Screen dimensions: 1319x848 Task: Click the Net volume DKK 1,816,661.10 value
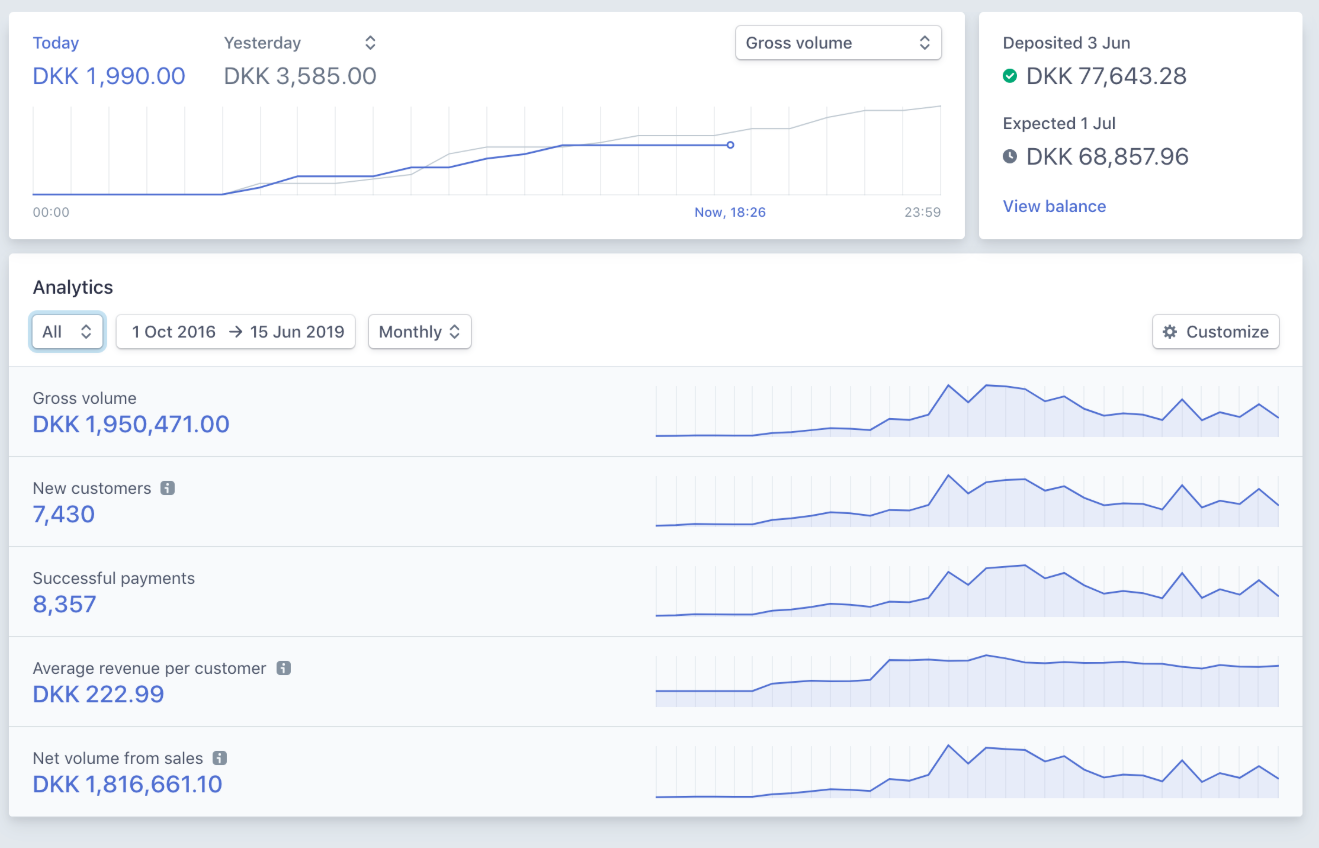(128, 785)
